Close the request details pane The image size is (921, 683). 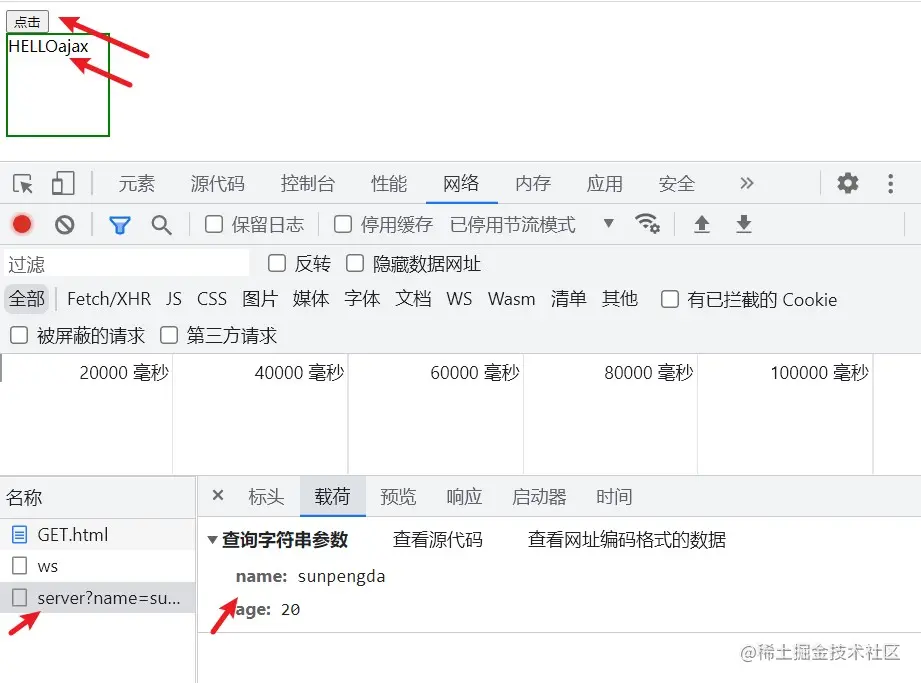pyautogui.click(x=218, y=495)
